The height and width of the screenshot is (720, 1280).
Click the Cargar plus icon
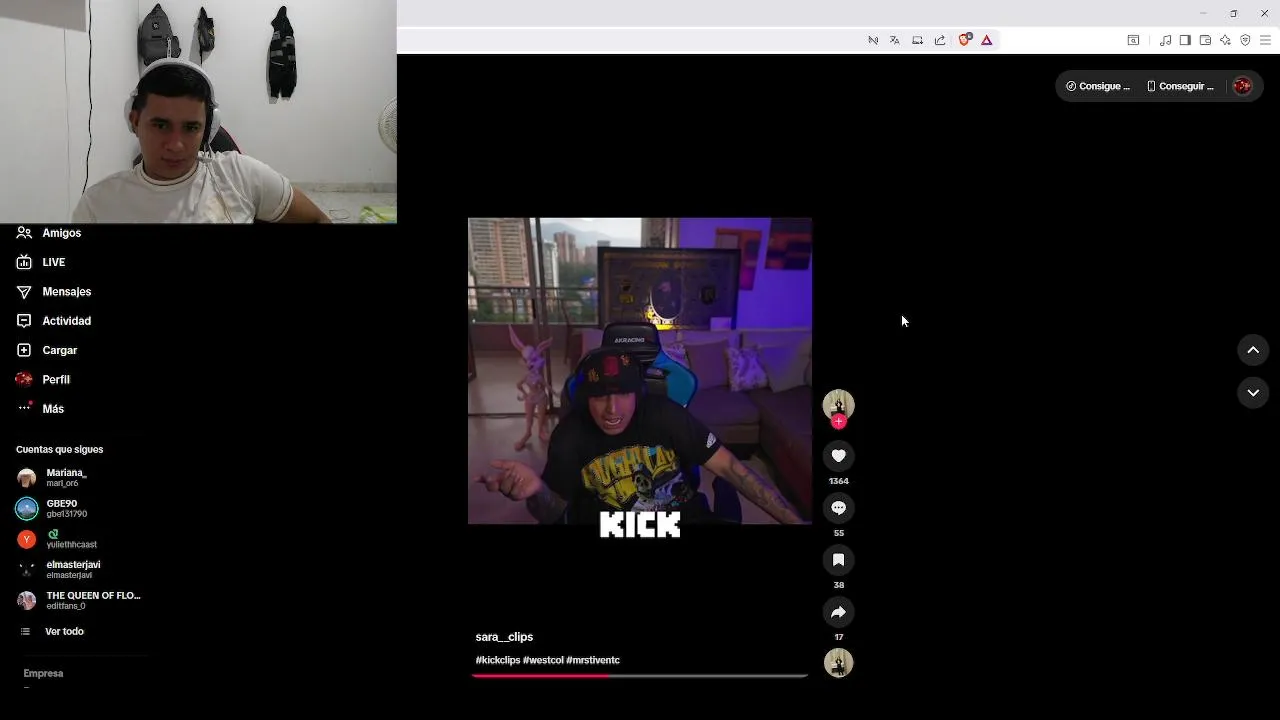click(24, 350)
